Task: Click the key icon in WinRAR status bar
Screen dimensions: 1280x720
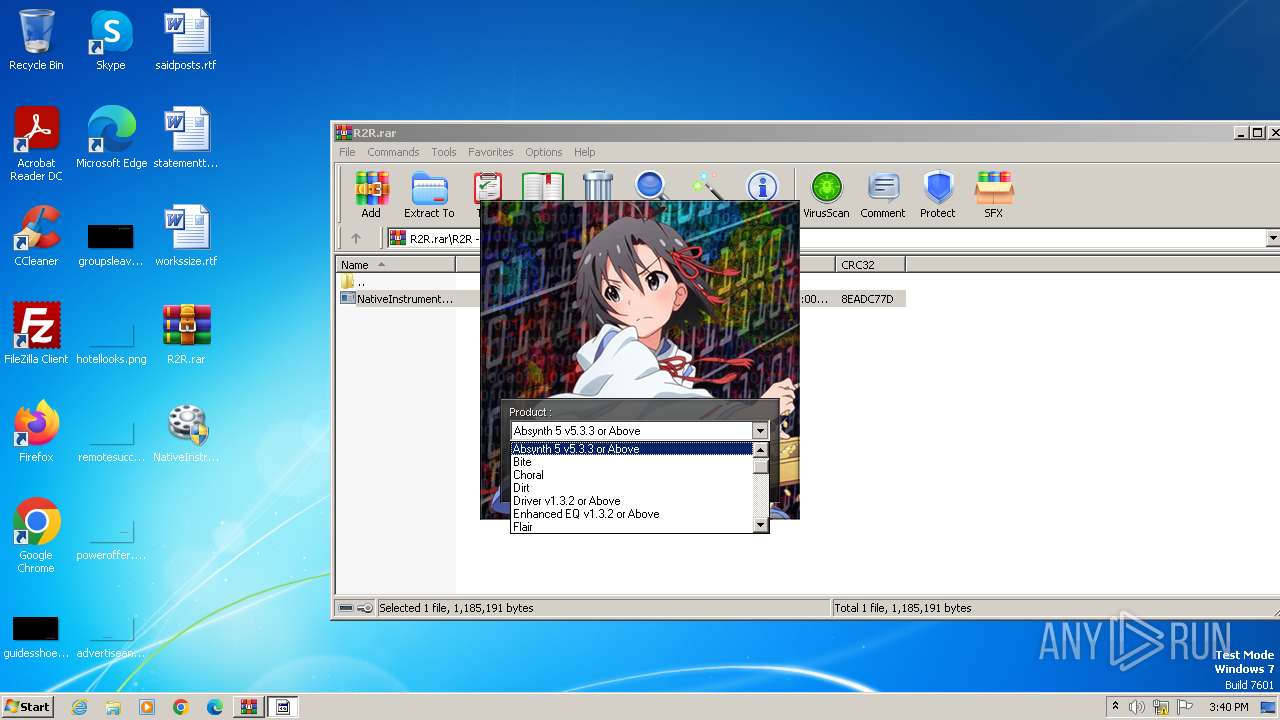Action: pos(365,608)
